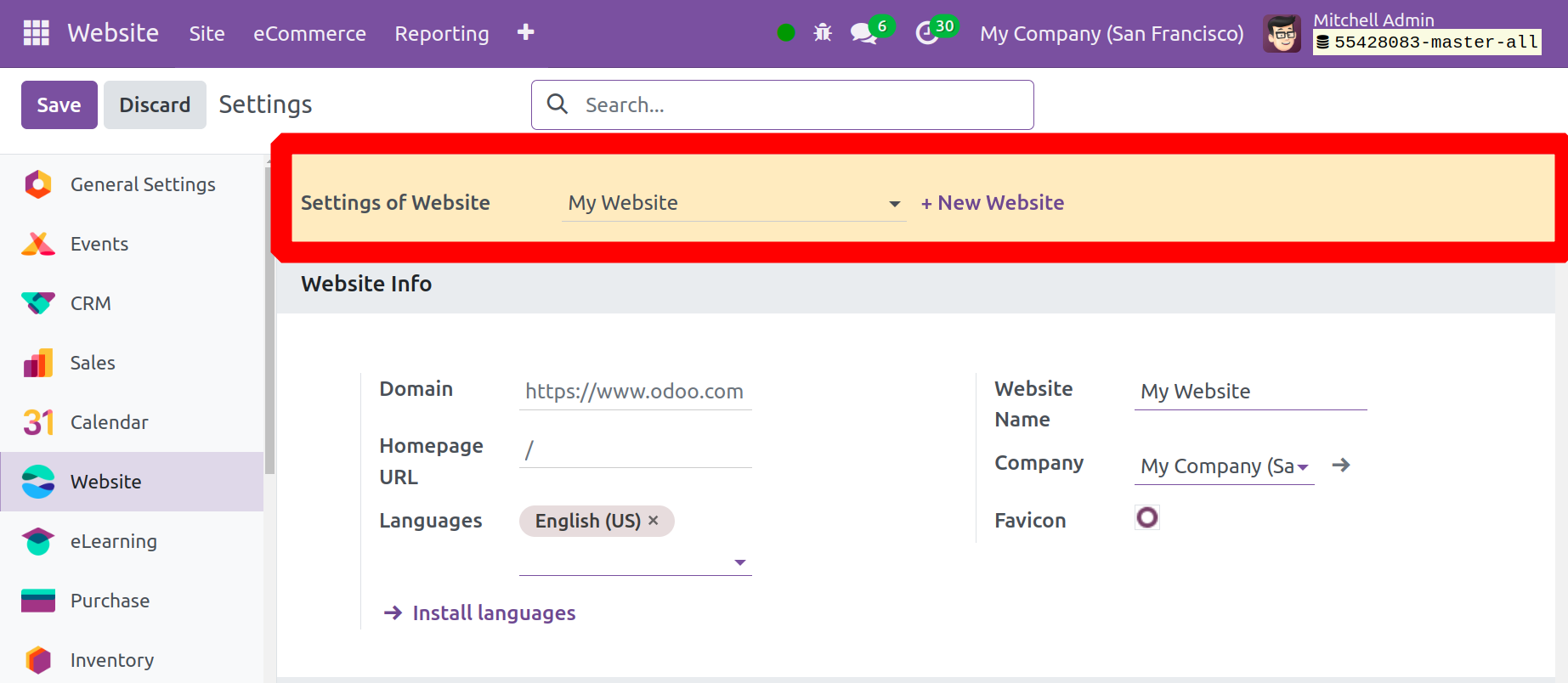Viewport: 1568px width, 683px height.
Task: Open the activities clock icon
Action: [926, 34]
